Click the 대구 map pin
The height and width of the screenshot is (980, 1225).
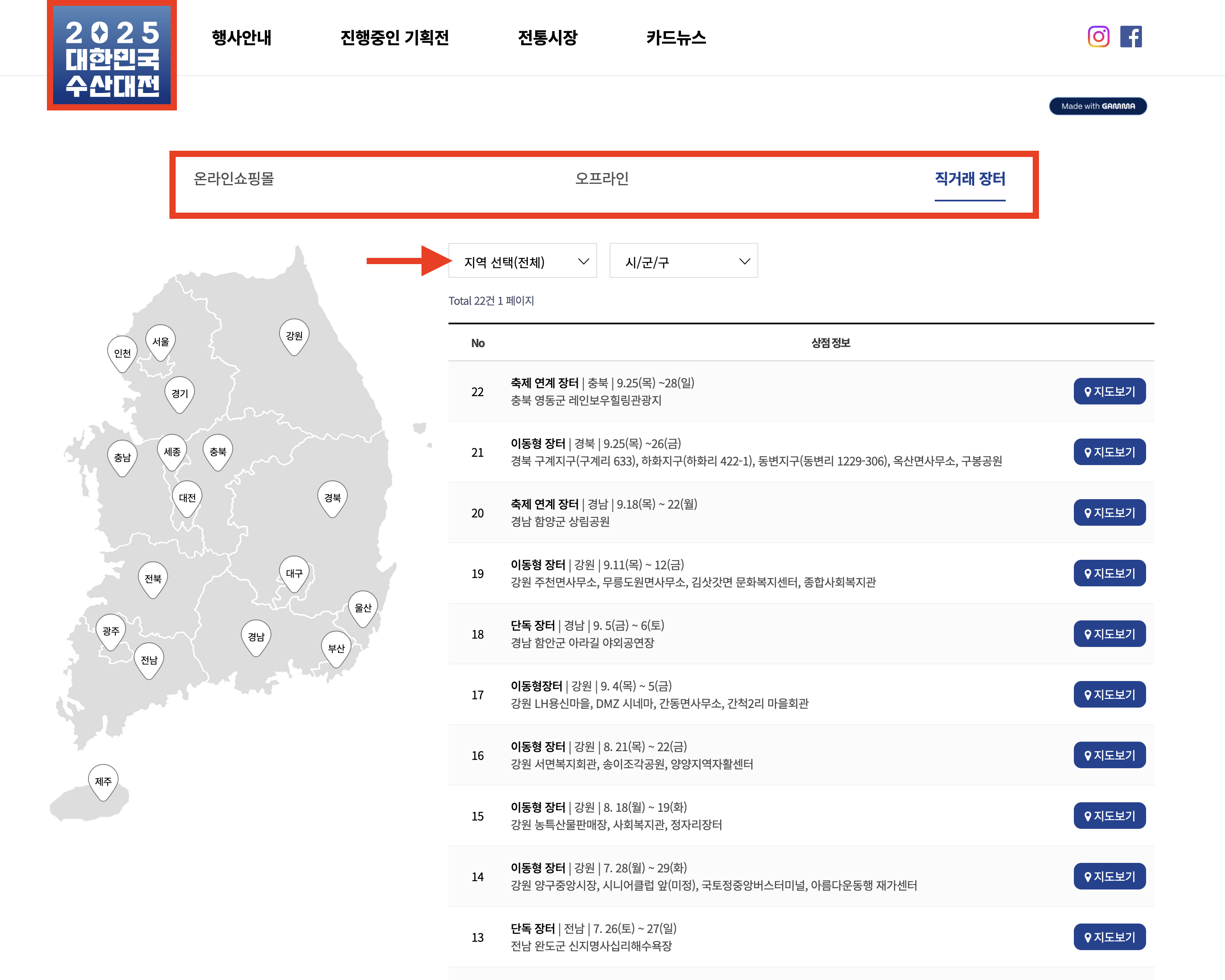(x=294, y=573)
